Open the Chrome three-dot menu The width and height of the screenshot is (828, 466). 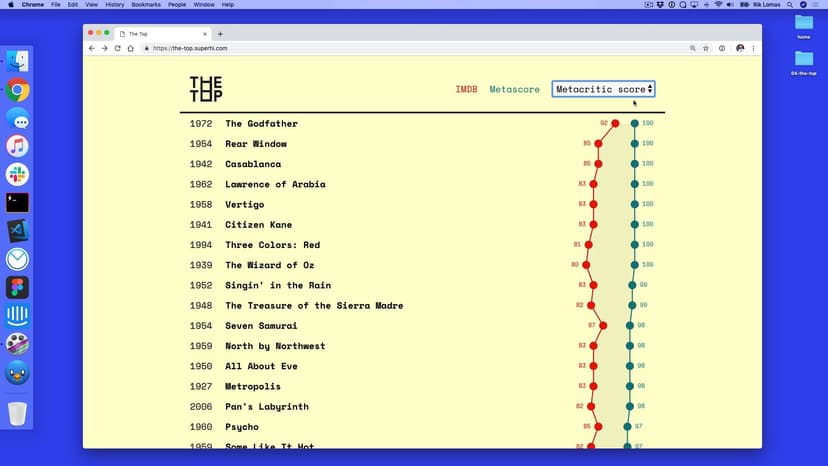coord(753,48)
